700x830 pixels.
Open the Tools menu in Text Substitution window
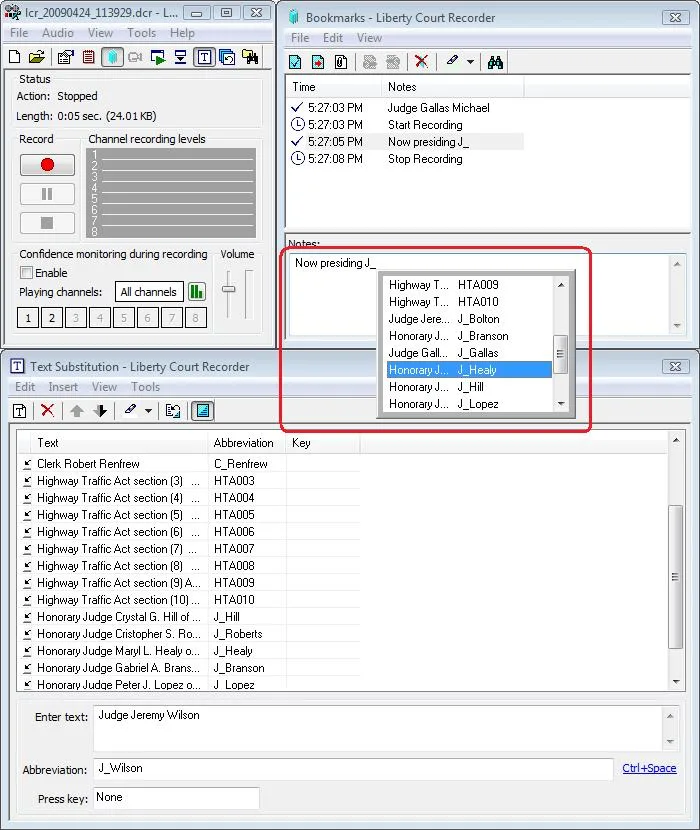click(x=146, y=387)
